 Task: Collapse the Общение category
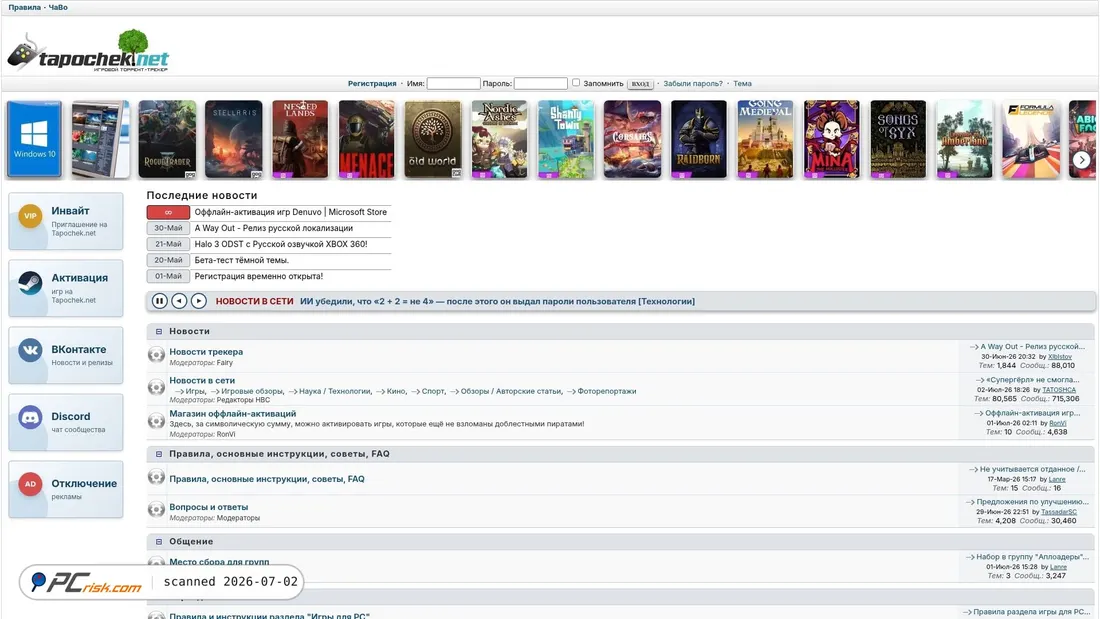[159, 542]
